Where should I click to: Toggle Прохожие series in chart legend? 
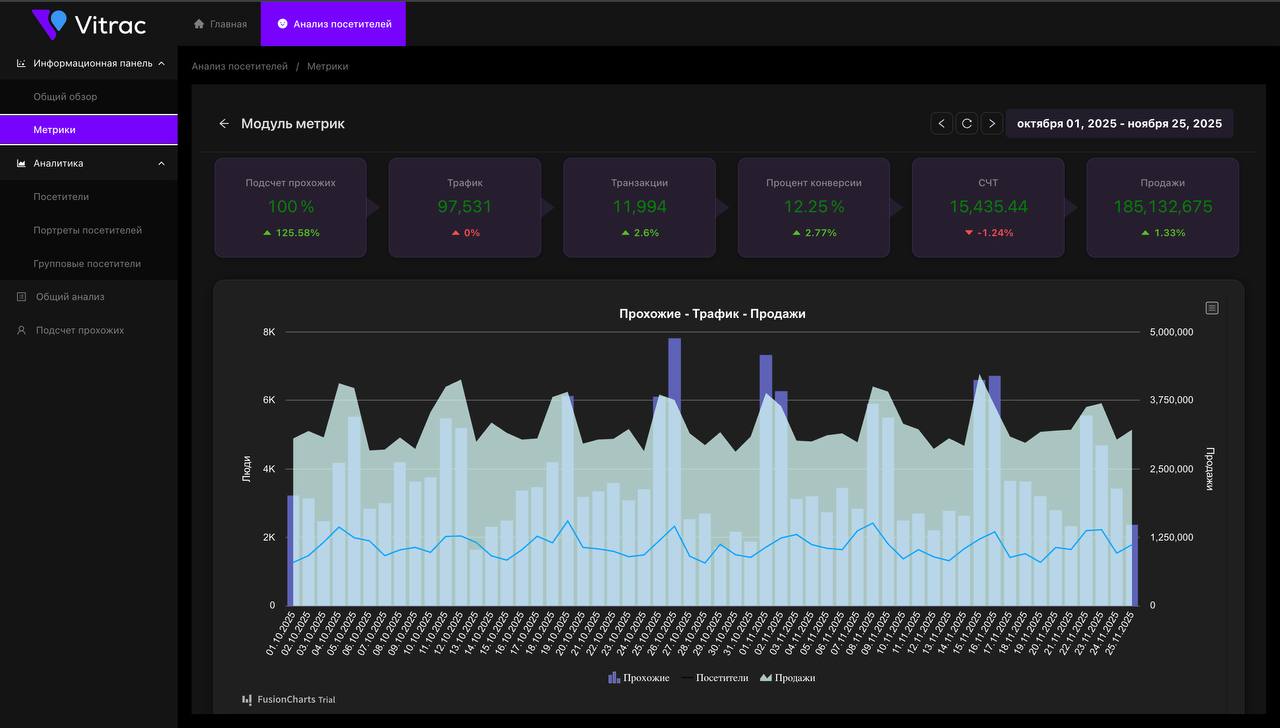639,678
